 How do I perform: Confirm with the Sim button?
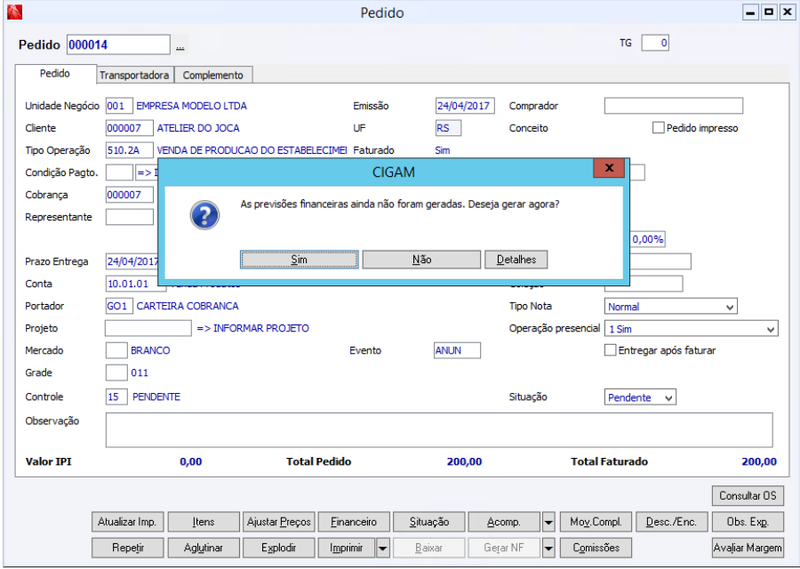point(299,259)
